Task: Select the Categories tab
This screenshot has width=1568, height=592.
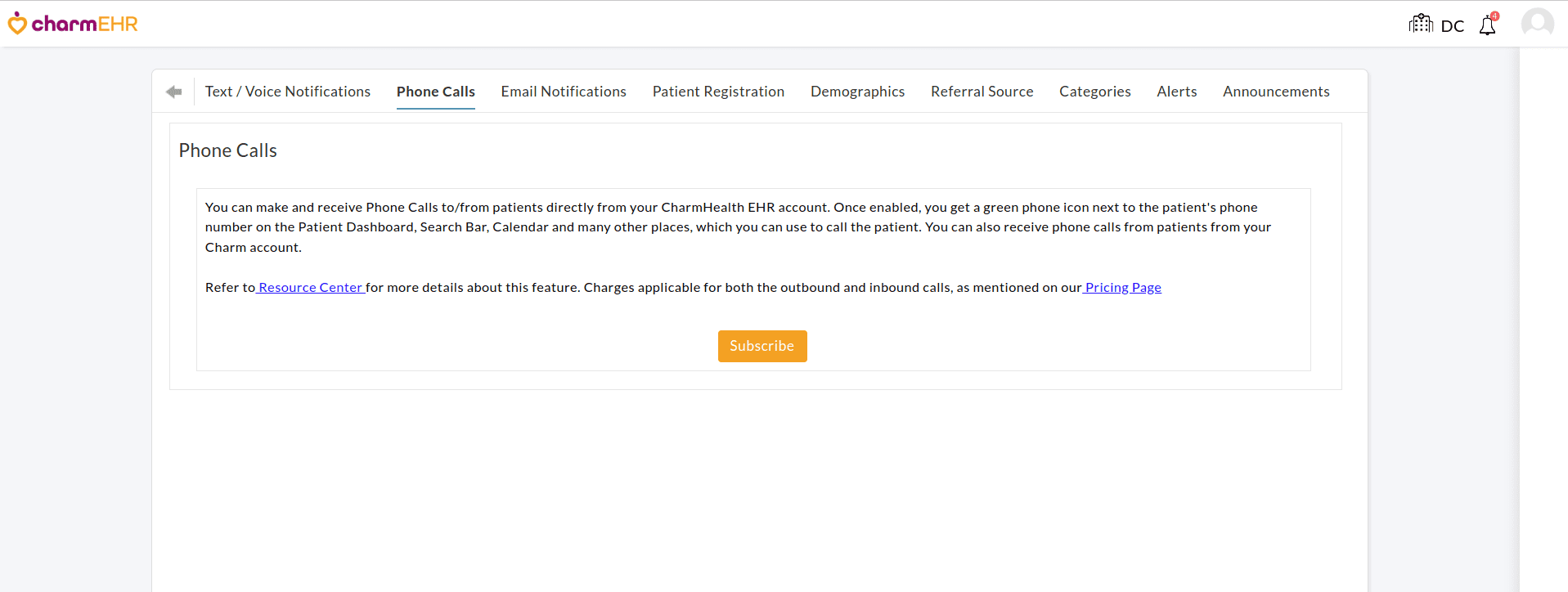Action: coord(1094,92)
